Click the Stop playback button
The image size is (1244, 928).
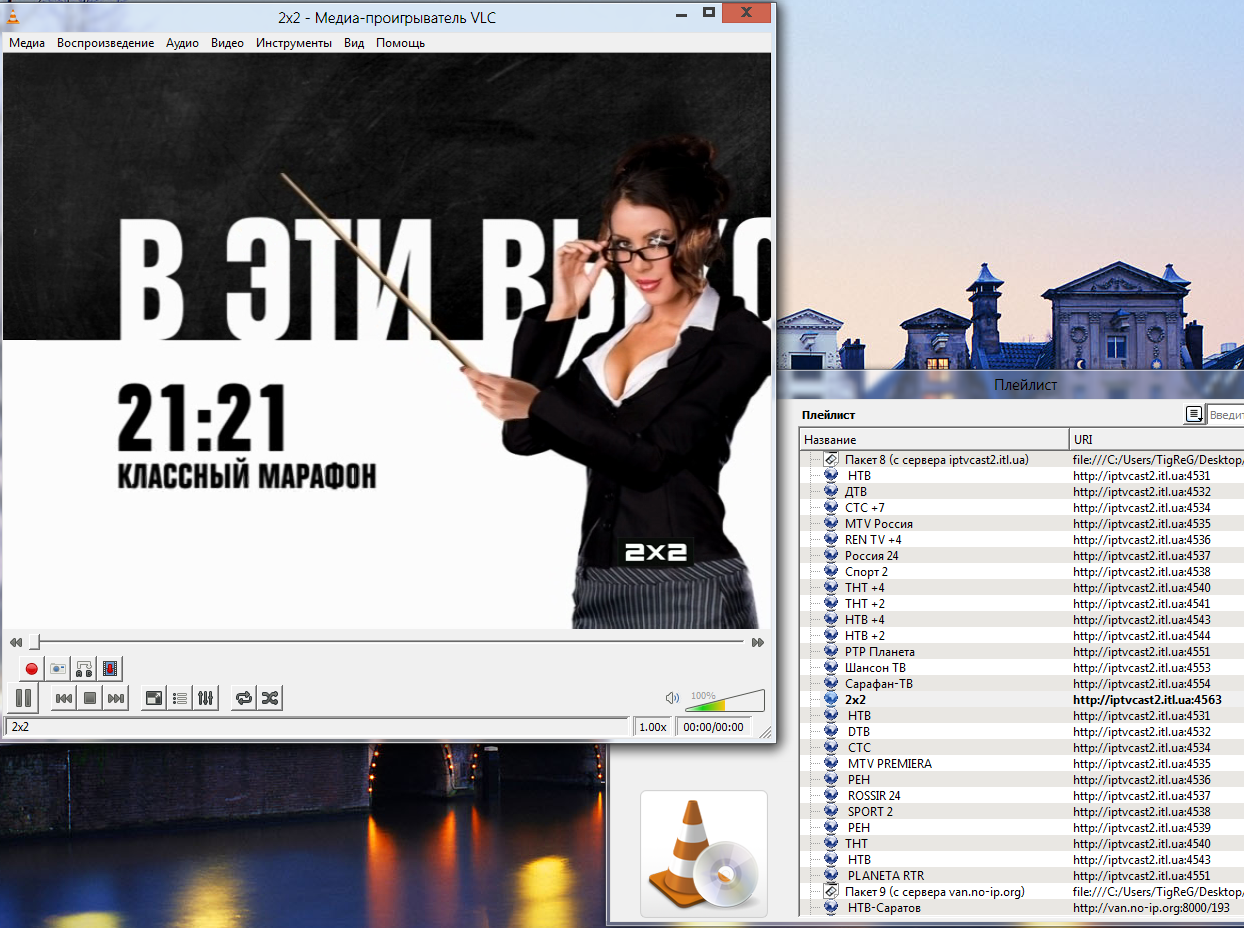(x=90, y=698)
